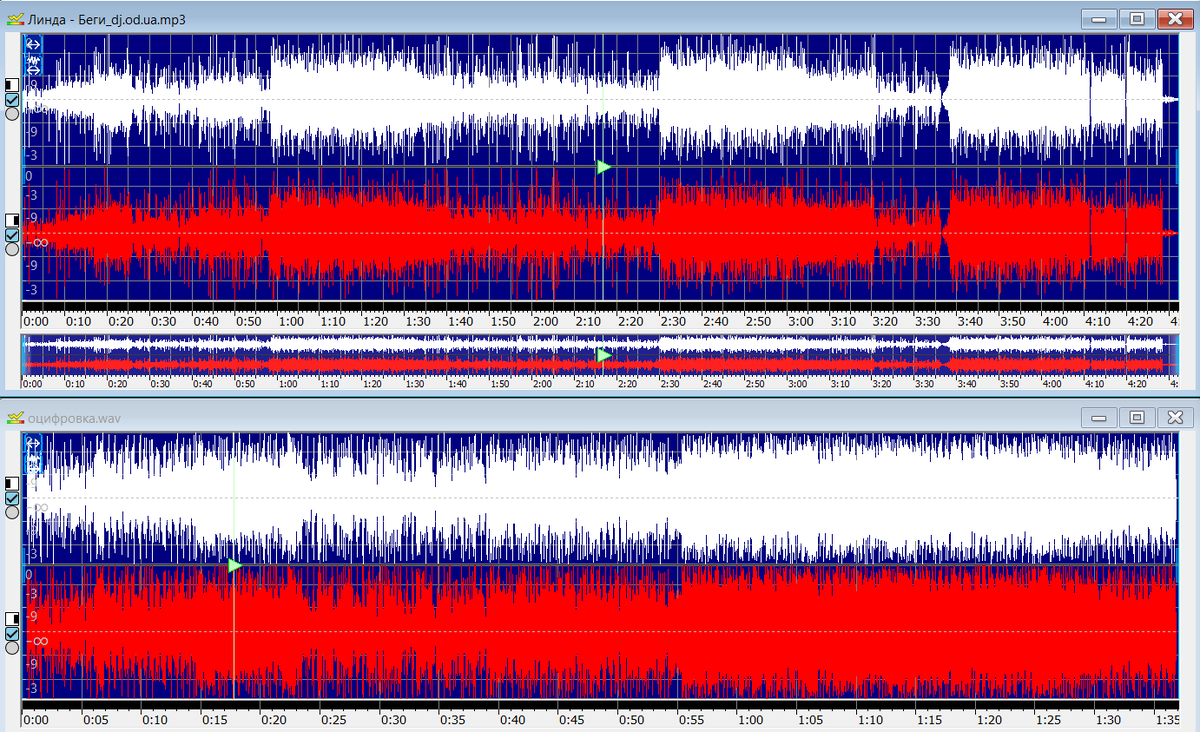Click 1:05 on оцифровка.wav time ruler
This screenshot has width=1200, height=732.
[810, 719]
